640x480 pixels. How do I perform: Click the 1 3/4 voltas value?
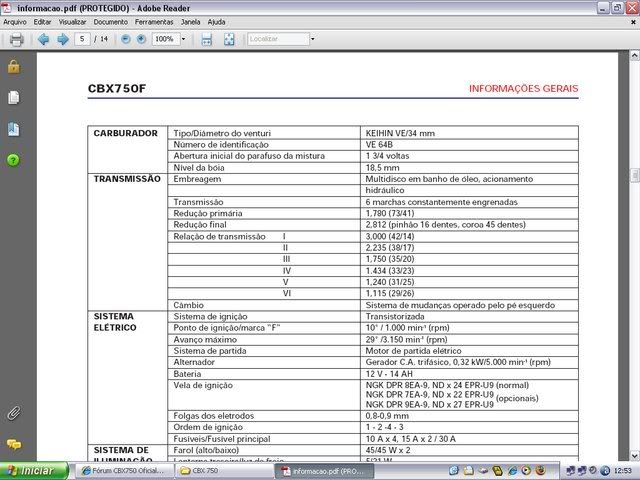pos(387,156)
